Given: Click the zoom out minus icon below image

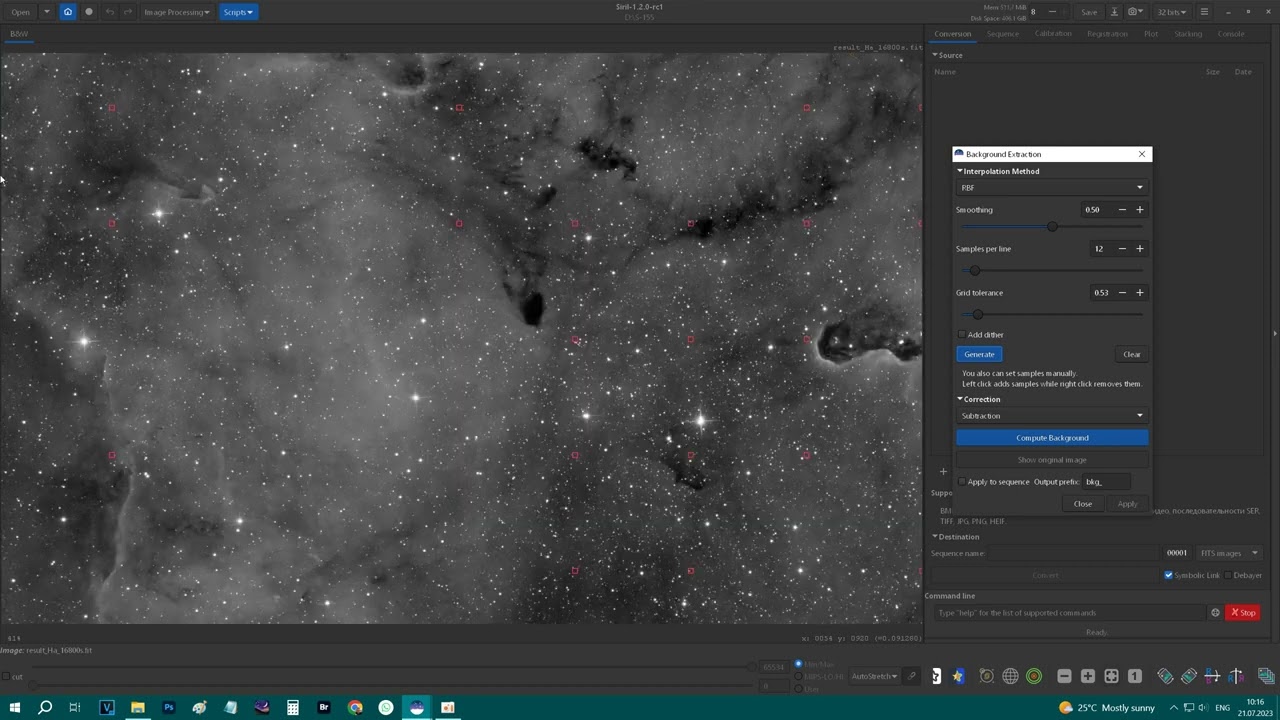Looking at the screenshot, I should [1064, 677].
